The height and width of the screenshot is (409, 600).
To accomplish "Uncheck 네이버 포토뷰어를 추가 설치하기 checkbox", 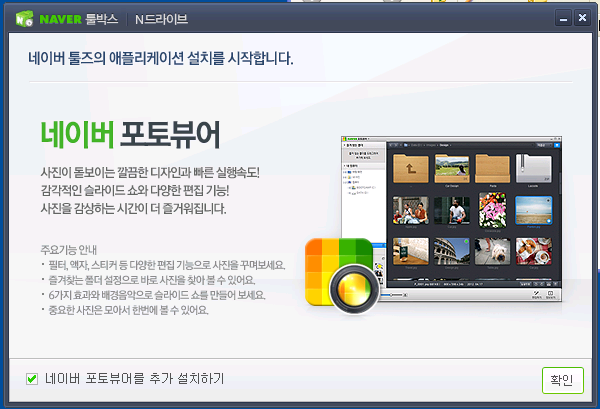I will point(32,379).
